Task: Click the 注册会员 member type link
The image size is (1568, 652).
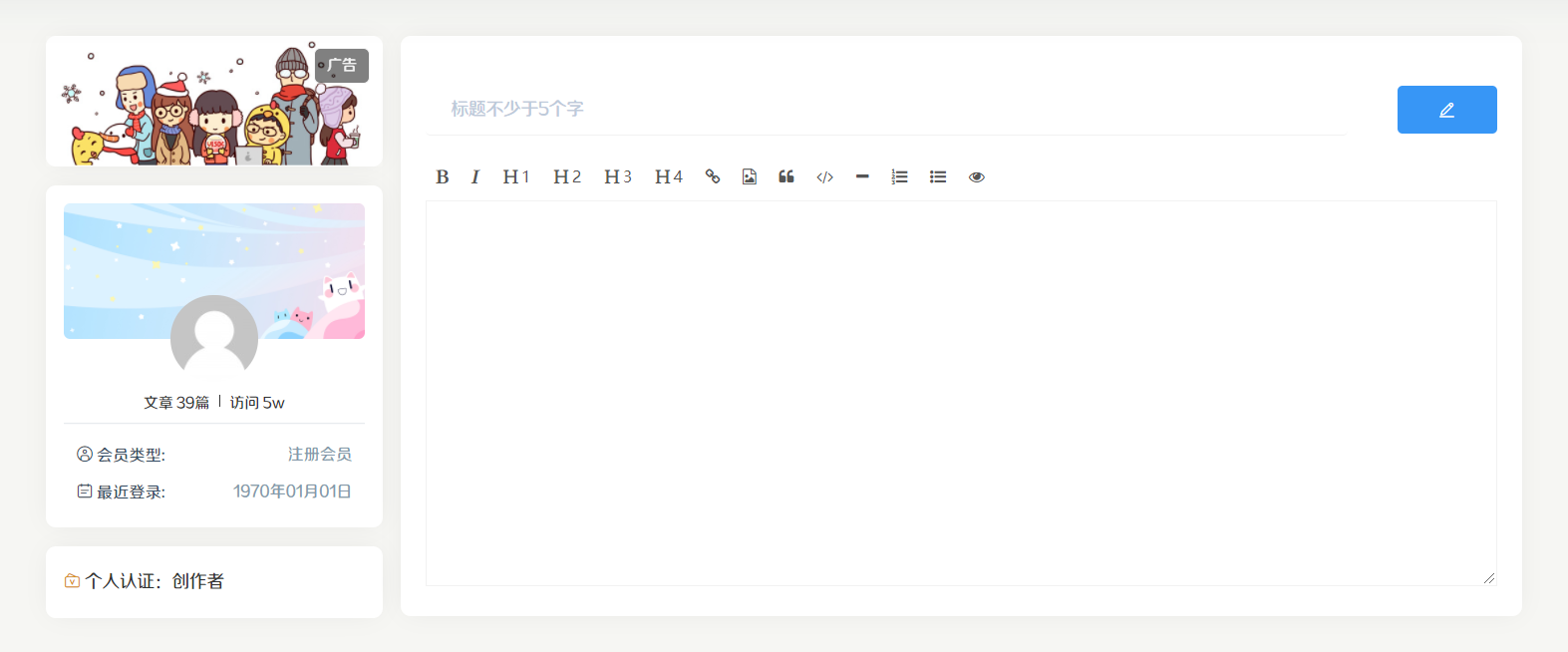Action: point(319,455)
